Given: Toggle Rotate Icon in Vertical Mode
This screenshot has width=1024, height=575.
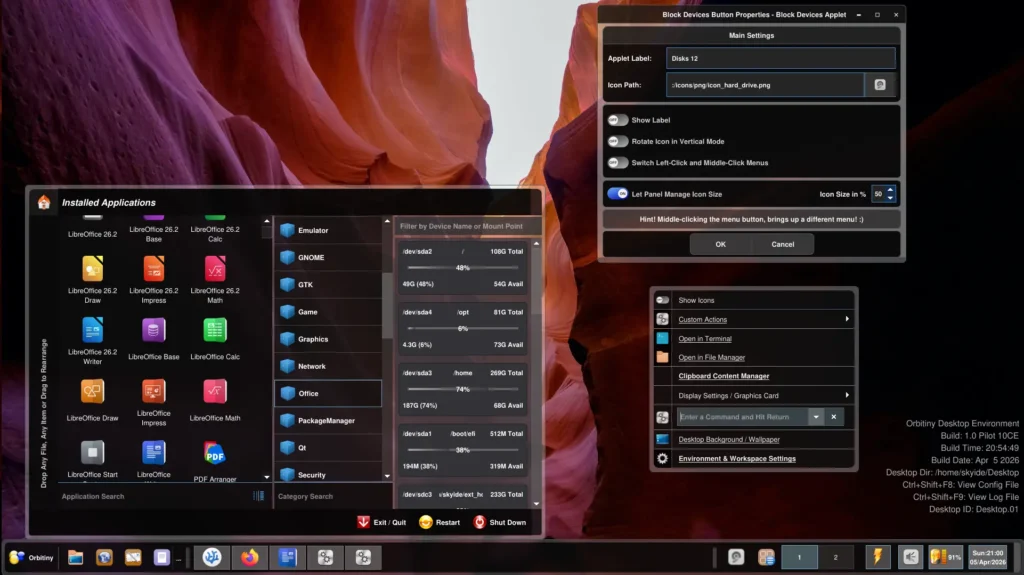Looking at the screenshot, I should coord(618,141).
